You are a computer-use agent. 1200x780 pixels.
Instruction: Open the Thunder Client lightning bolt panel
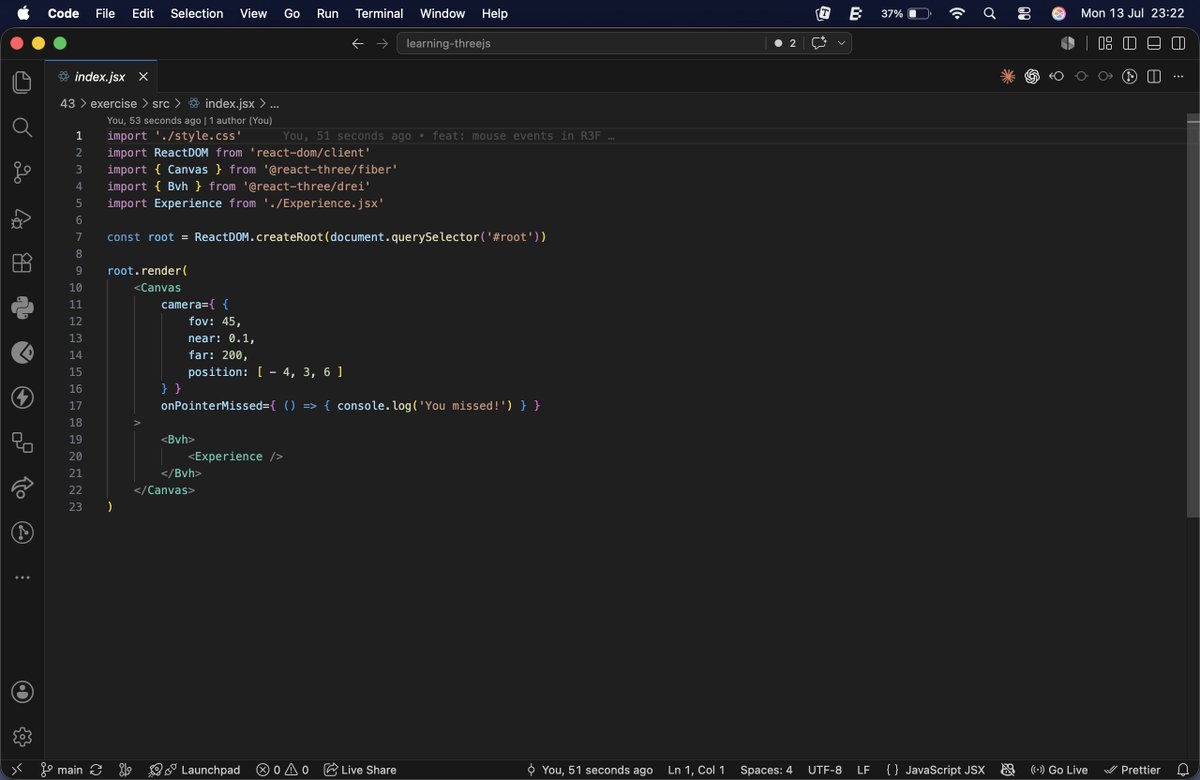[22, 398]
